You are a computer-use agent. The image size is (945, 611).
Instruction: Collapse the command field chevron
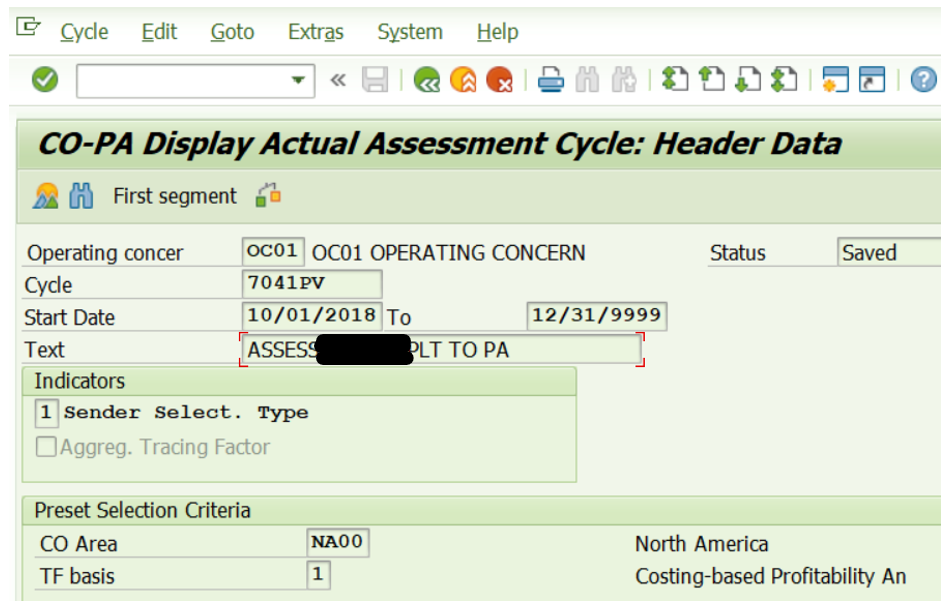338,80
